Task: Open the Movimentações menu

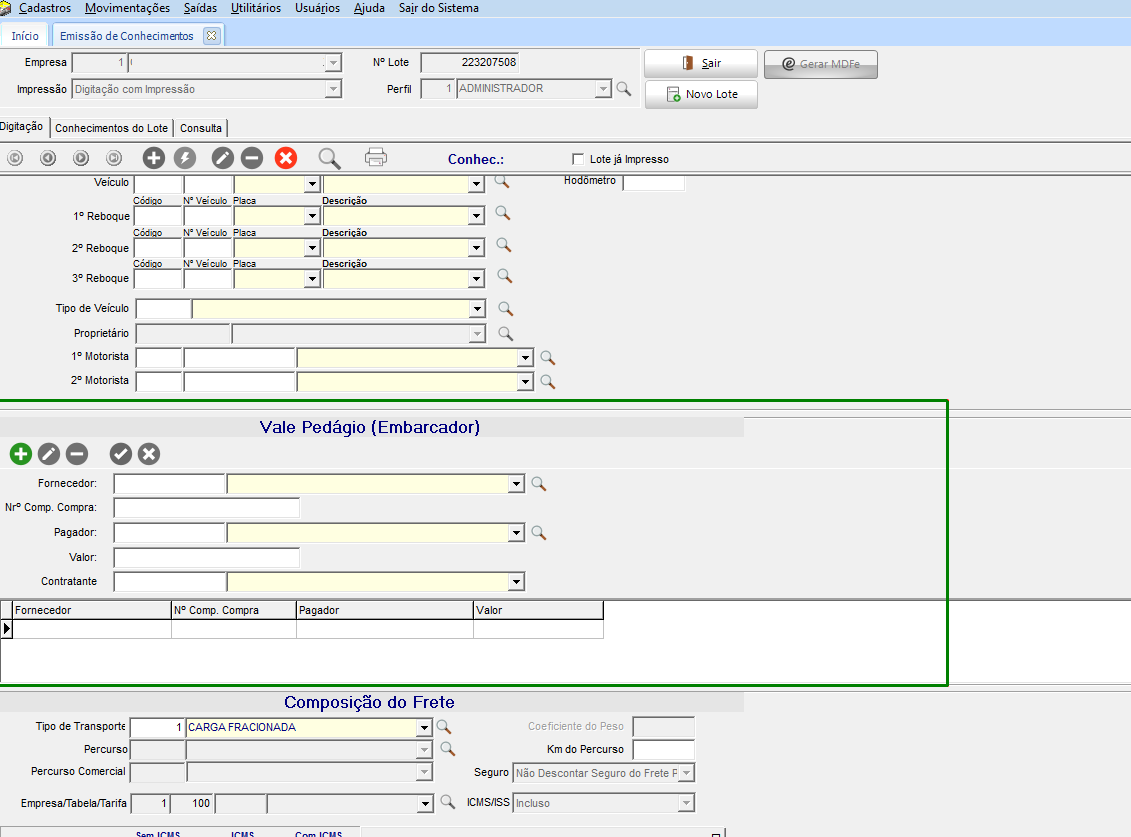Action: (127, 8)
